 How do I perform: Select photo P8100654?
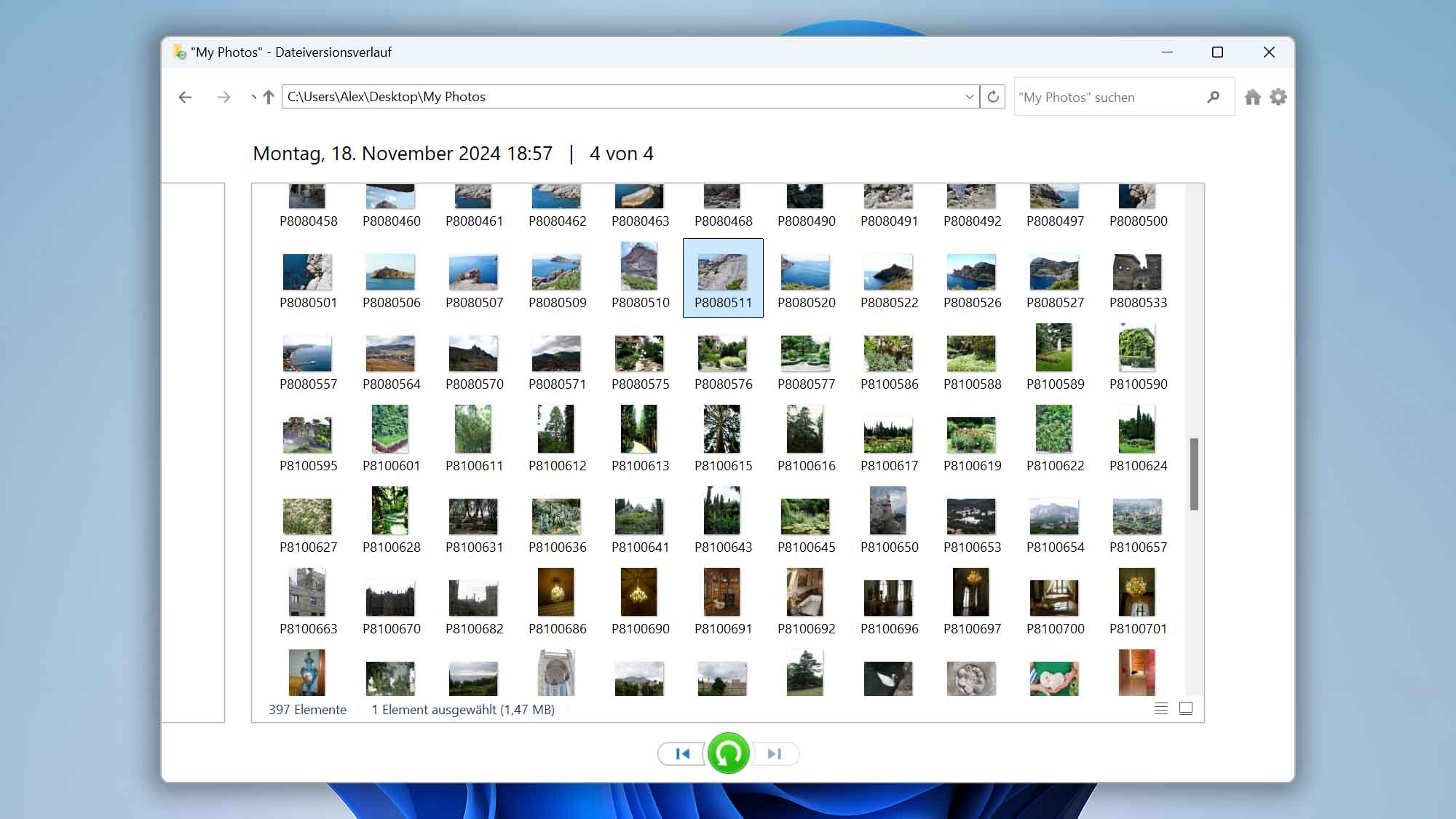(x=1056, y=523)
